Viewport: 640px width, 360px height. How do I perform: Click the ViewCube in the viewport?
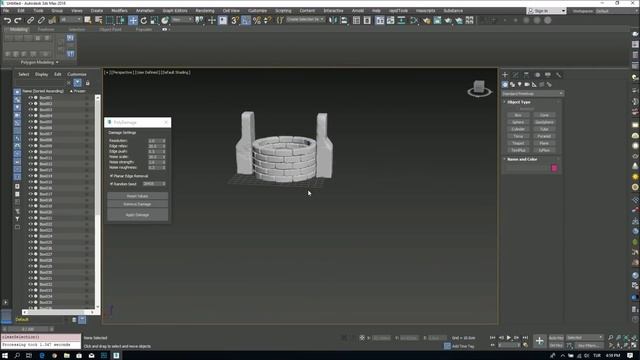click(479, 88)
